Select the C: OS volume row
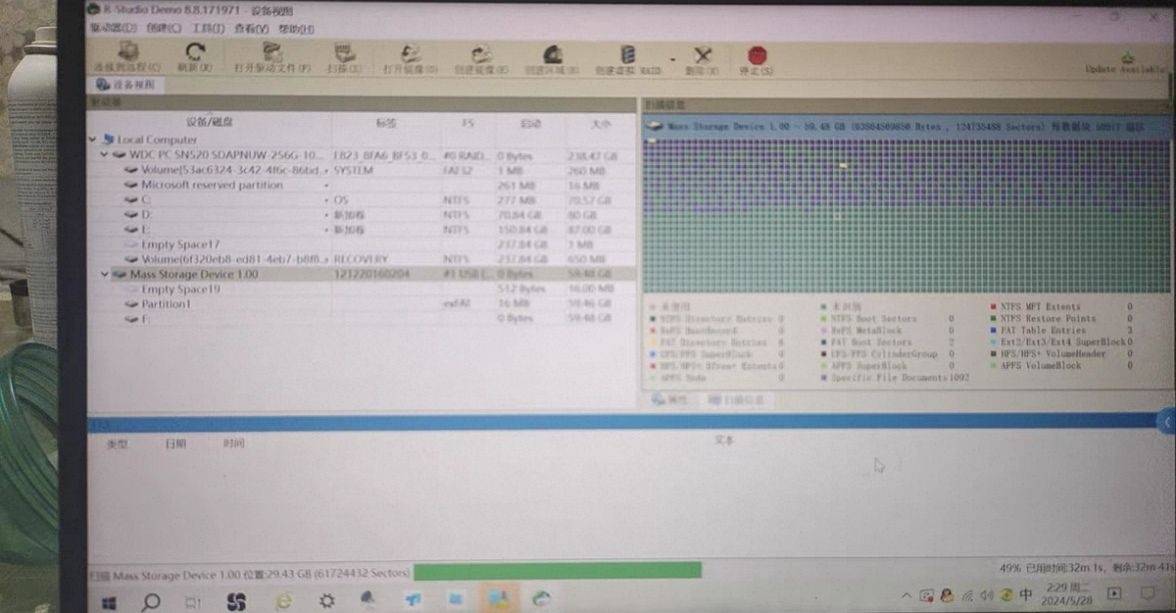This screenshot has height=613, width=1176. coord(362,200)
